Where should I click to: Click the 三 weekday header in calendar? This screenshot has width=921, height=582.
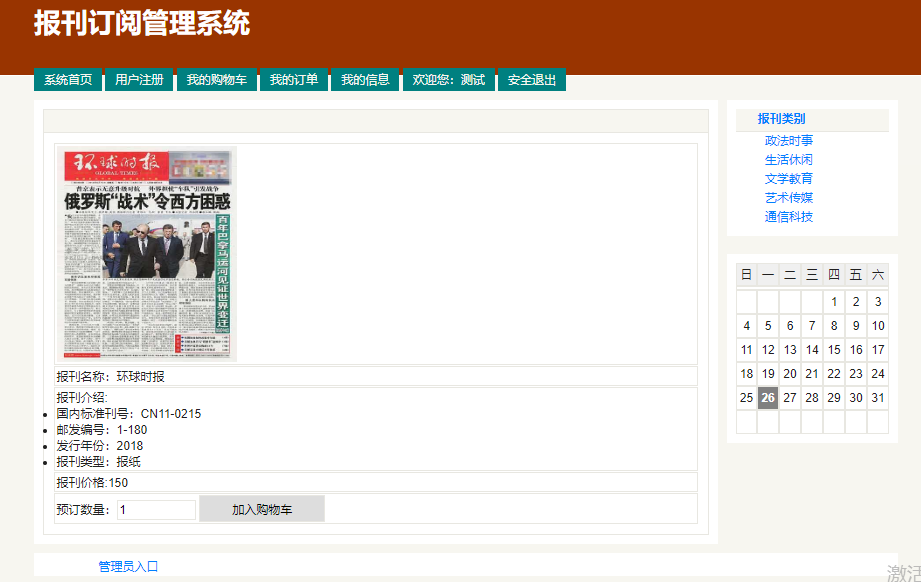[812, 275]
